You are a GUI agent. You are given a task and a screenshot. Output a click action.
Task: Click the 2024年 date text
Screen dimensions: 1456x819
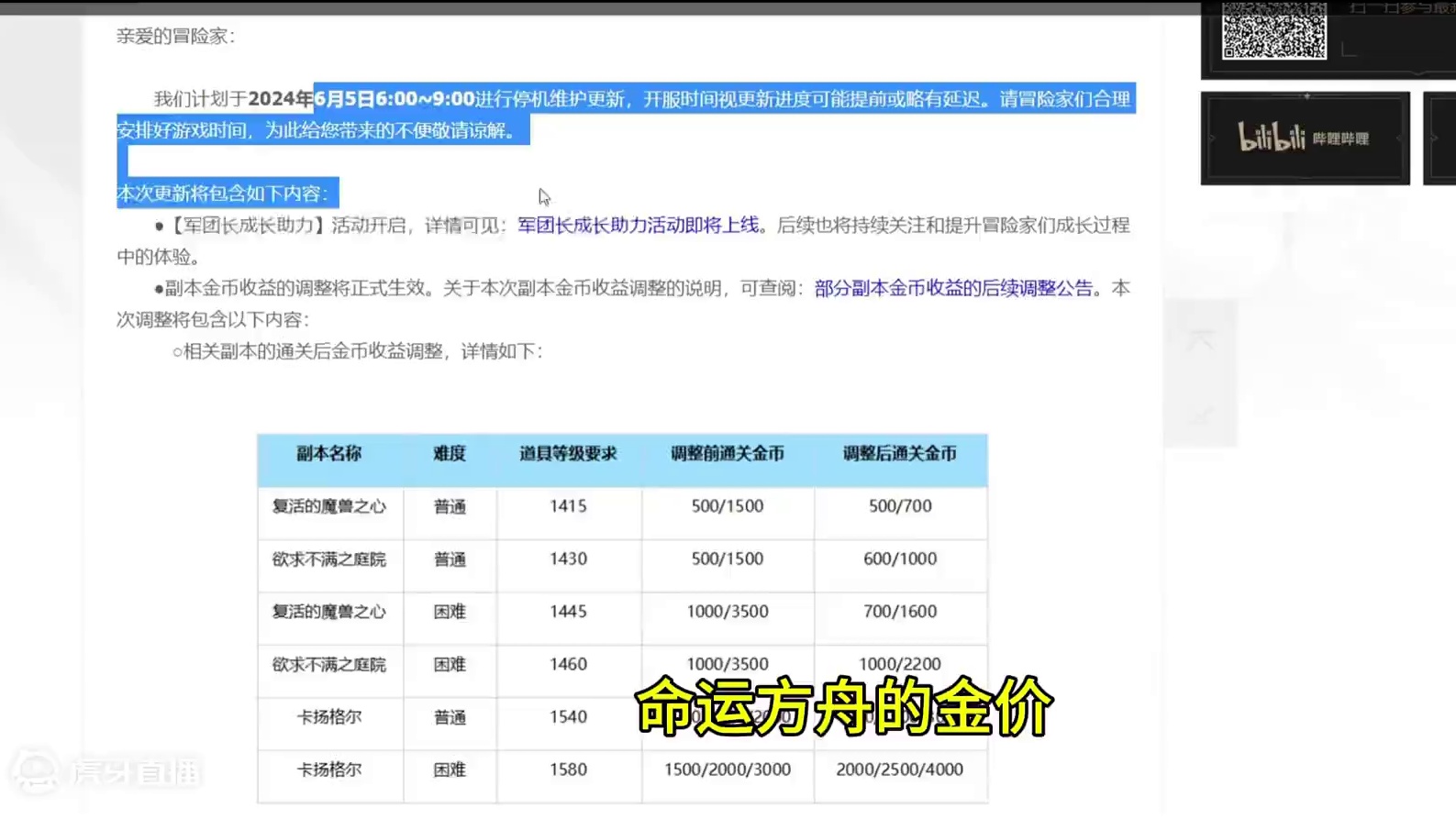281,98
